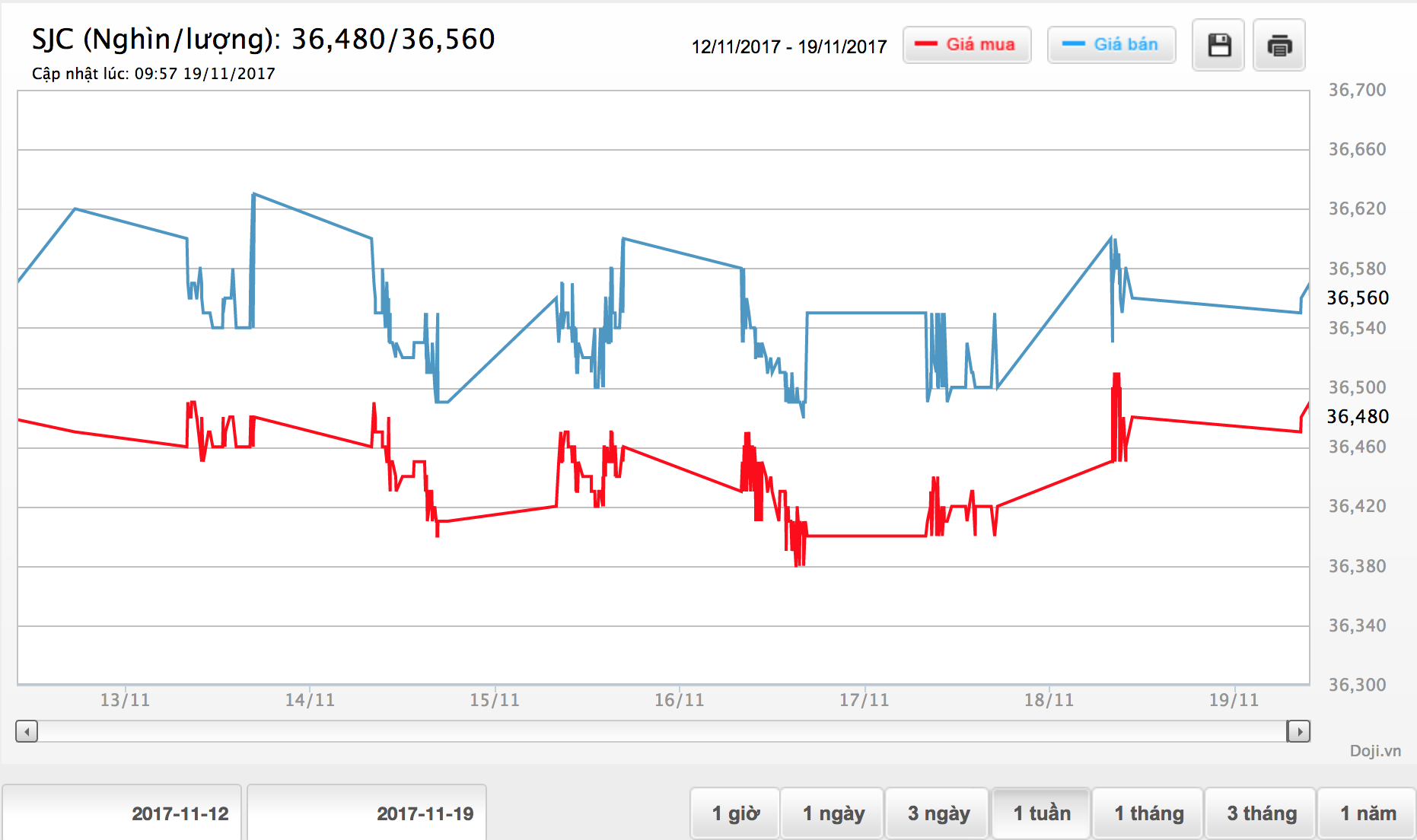This screenshot has width=1417, height=840.
Task: Click the 14/11 x-axis date label
Action: tap(310, 700)
